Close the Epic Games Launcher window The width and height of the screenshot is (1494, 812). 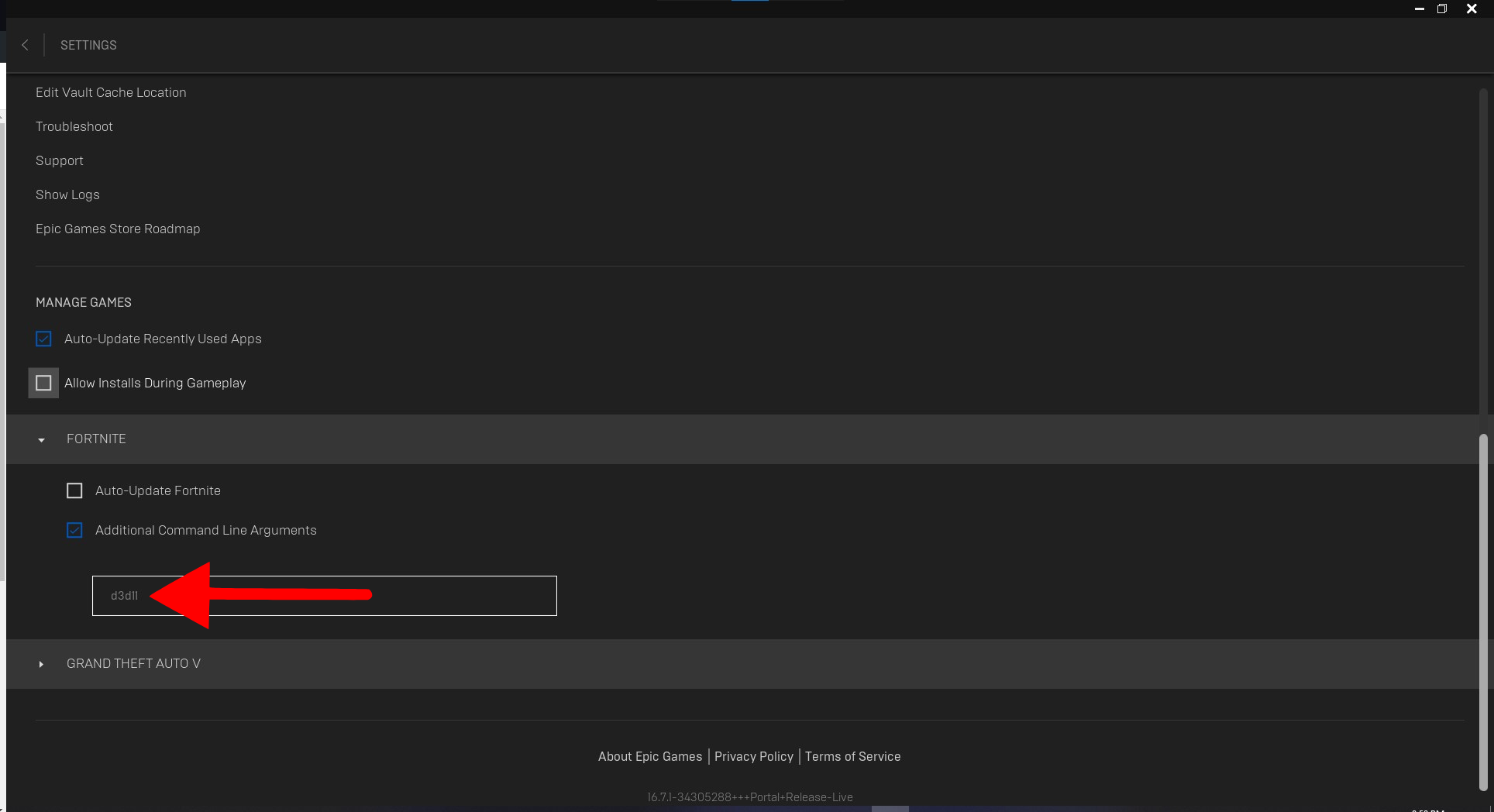1472,9
